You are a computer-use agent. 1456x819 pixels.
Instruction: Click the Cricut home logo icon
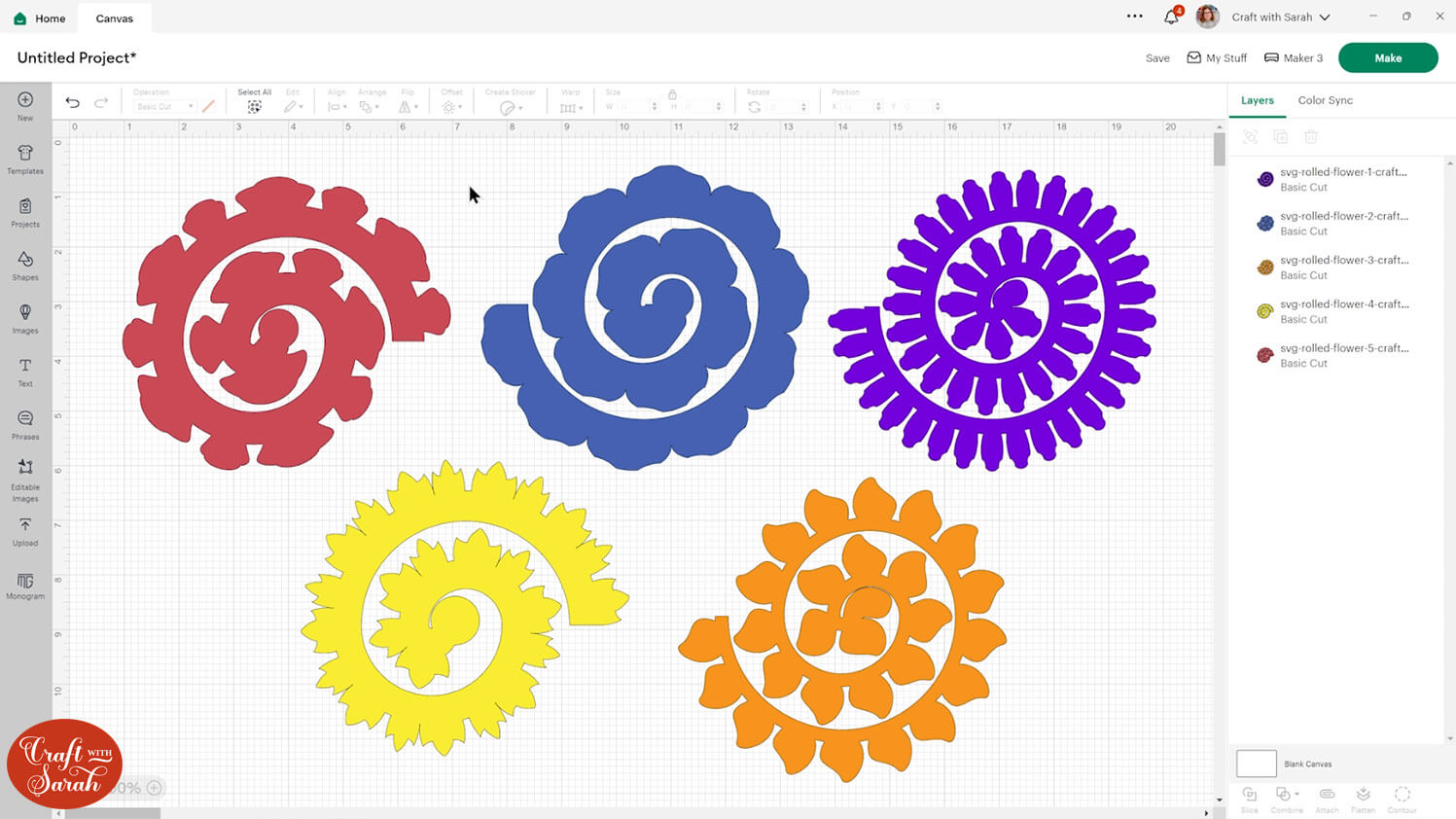click(19, 18)
